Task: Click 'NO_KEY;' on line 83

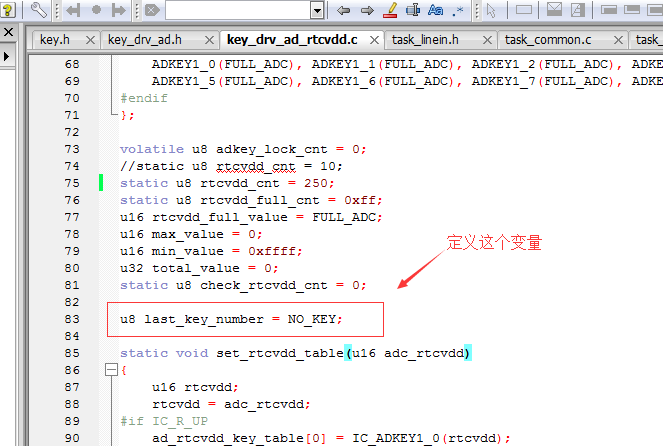Action: tap(315, 319)
